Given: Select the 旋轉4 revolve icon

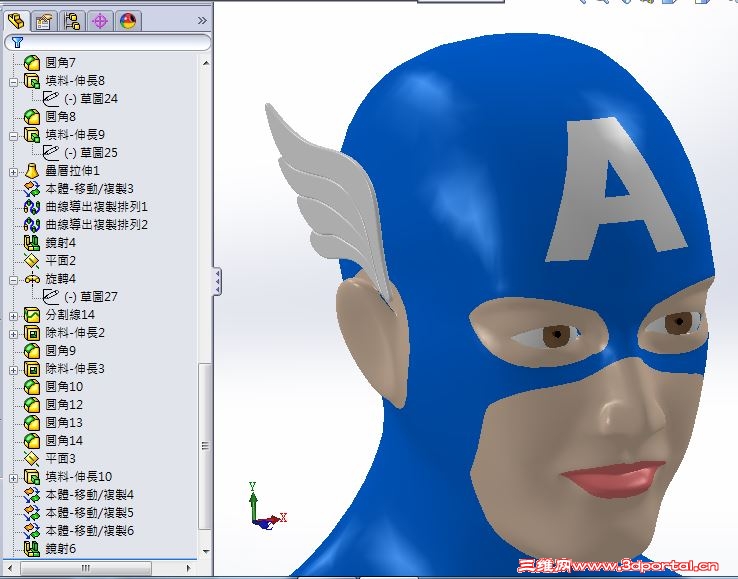Looking at the screenshot, I should (32, 279).
